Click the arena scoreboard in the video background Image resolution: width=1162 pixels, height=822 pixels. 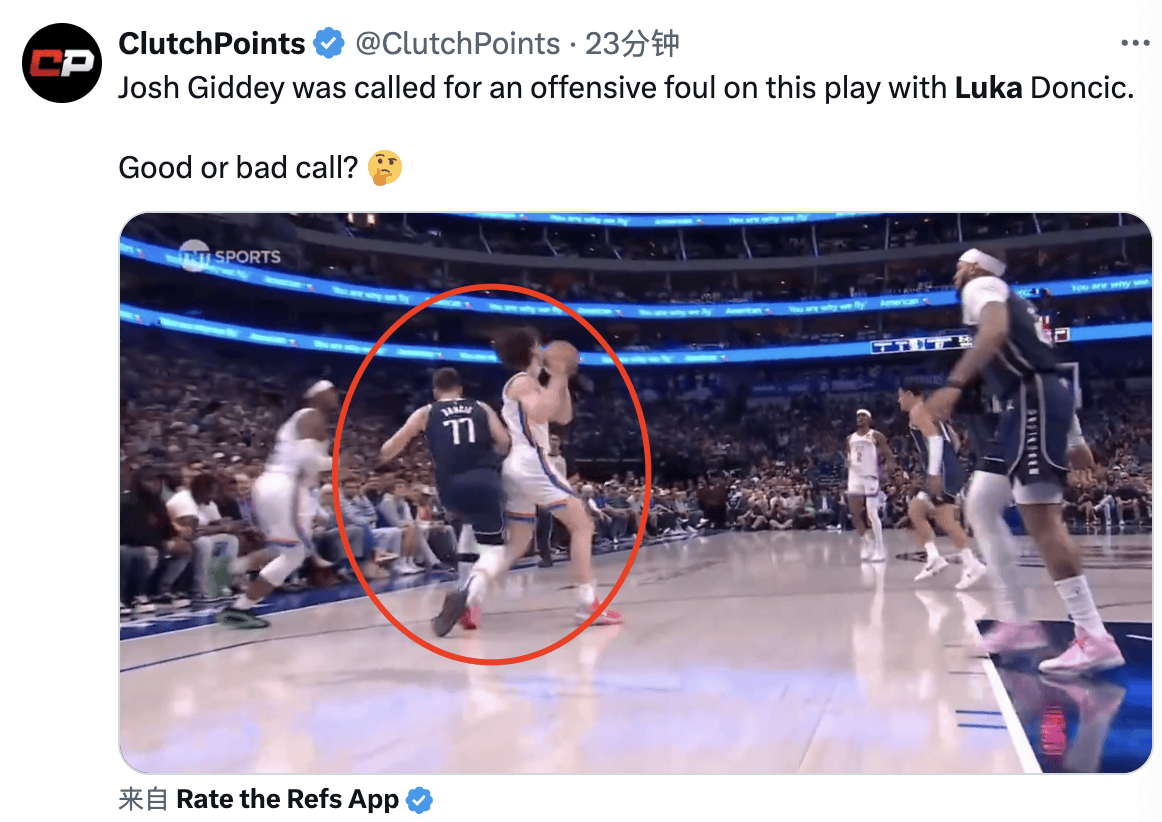click(921, 344)
